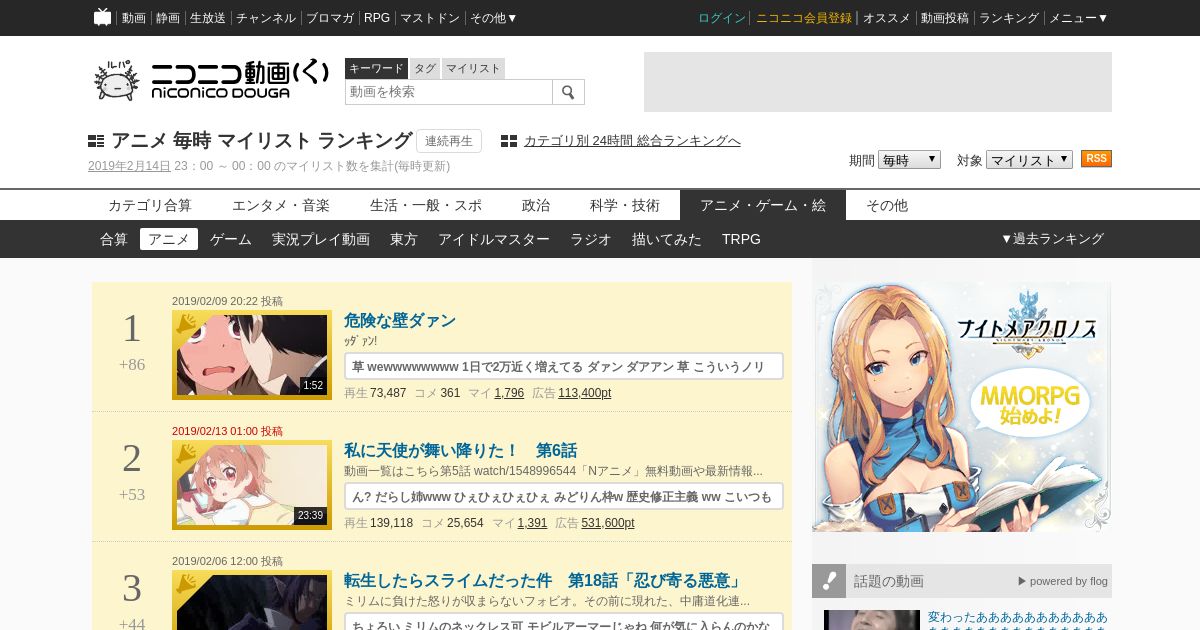Open the カテゴリ合算 tab
1200x630 pixels.
click(x=150, y=205)
